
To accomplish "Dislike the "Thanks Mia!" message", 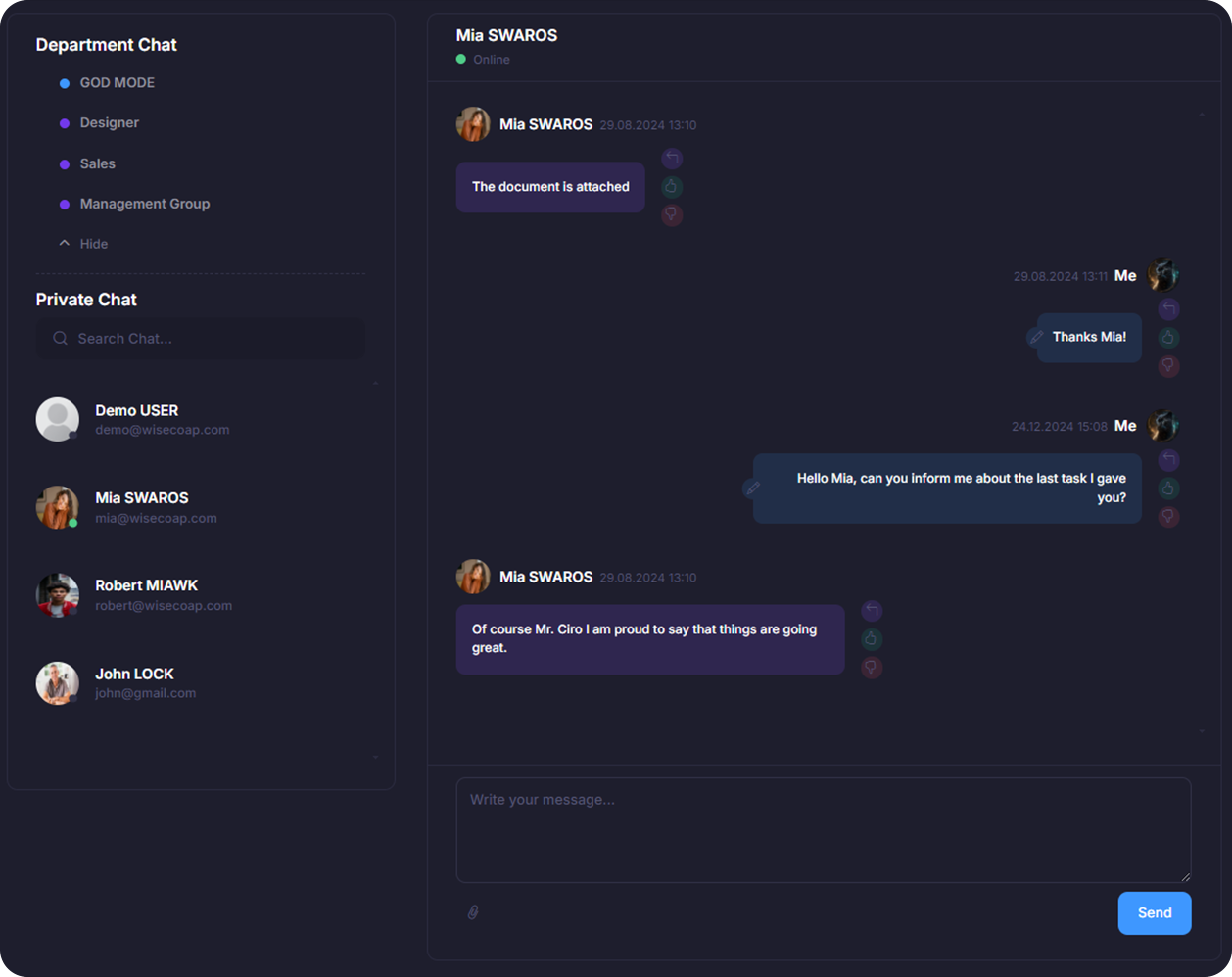I will [1168, 366].
